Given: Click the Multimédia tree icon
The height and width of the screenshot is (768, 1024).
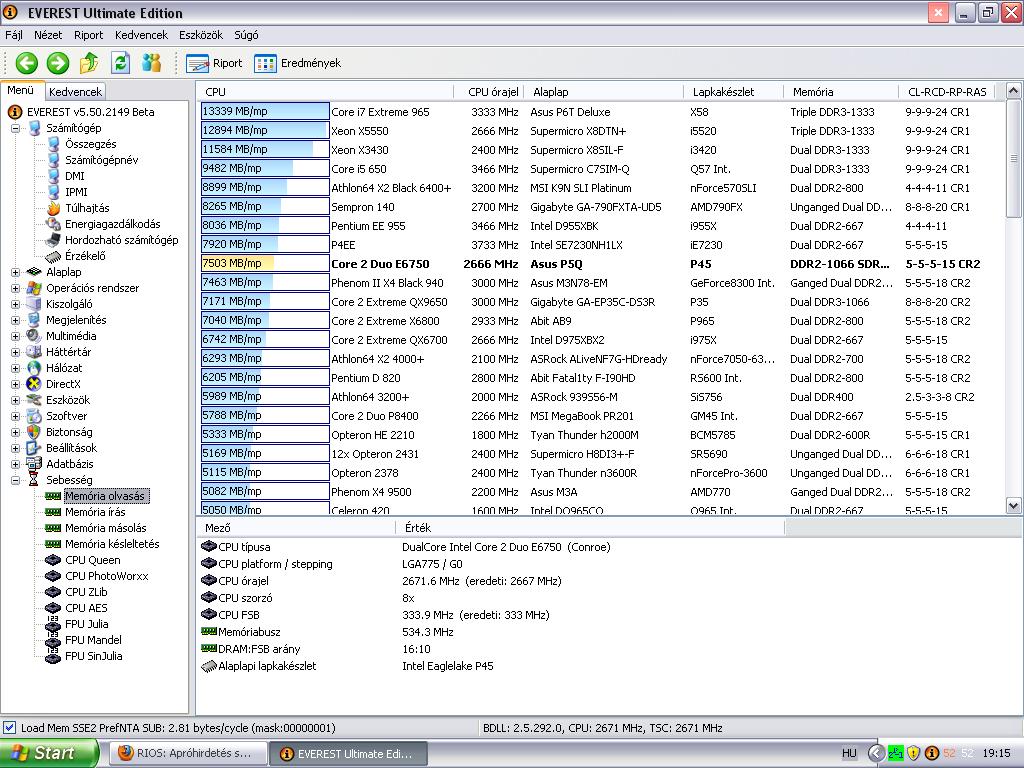Looking at the screenshot, I should [34, 336].
